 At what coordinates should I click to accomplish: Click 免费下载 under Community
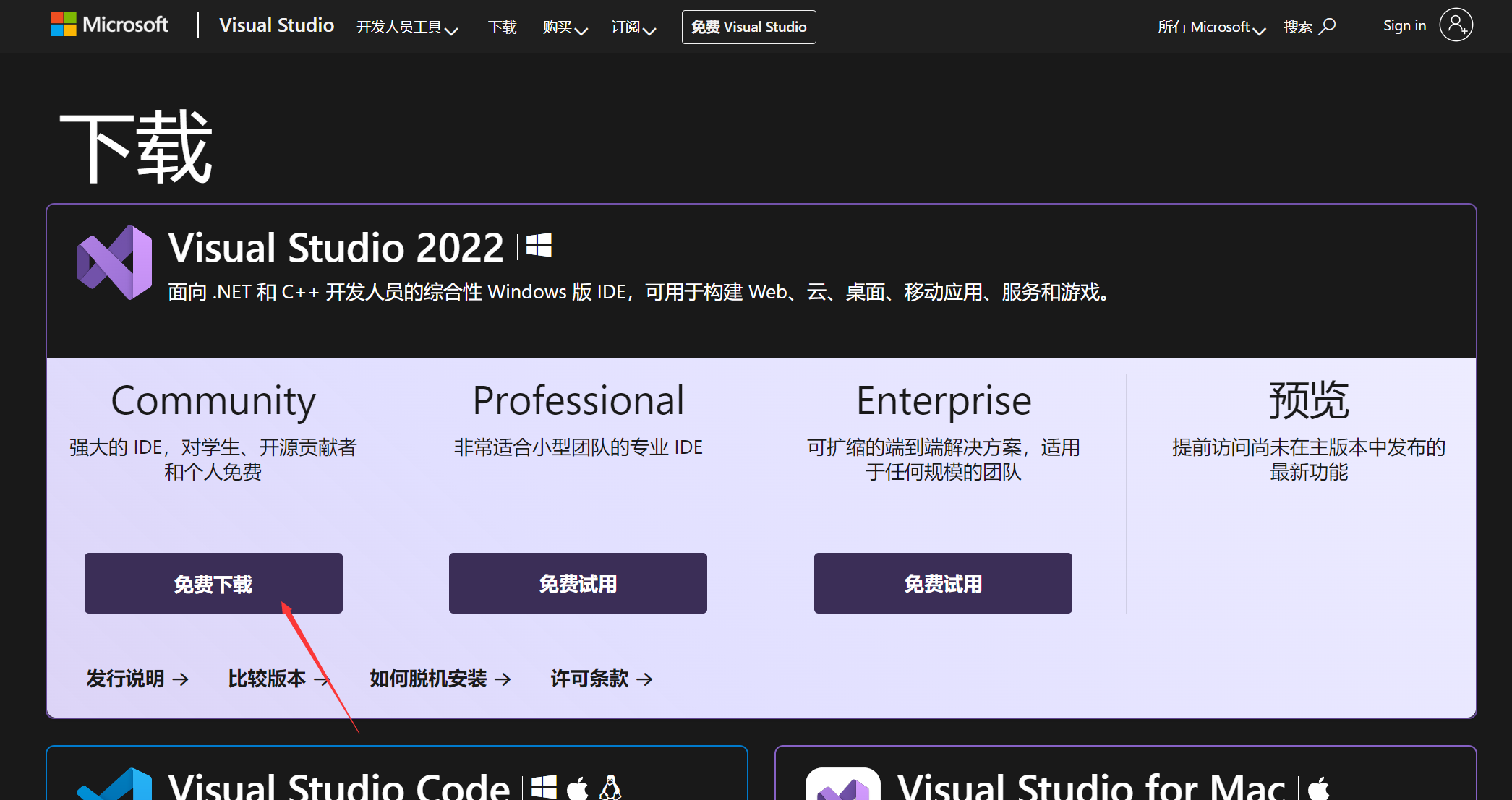(x=213, y=583)
